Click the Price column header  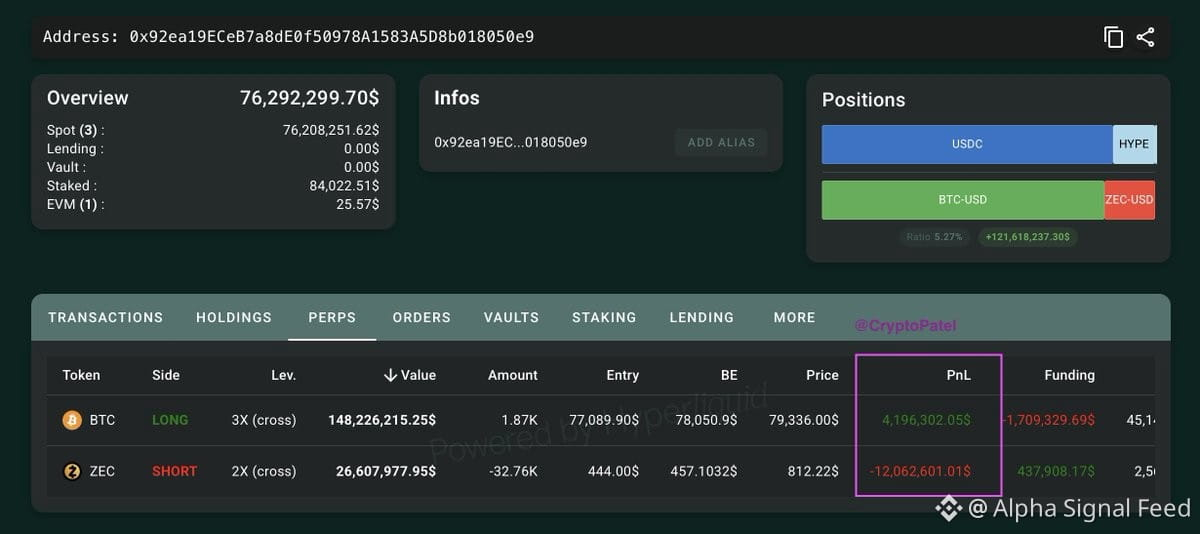pos(822,375)
